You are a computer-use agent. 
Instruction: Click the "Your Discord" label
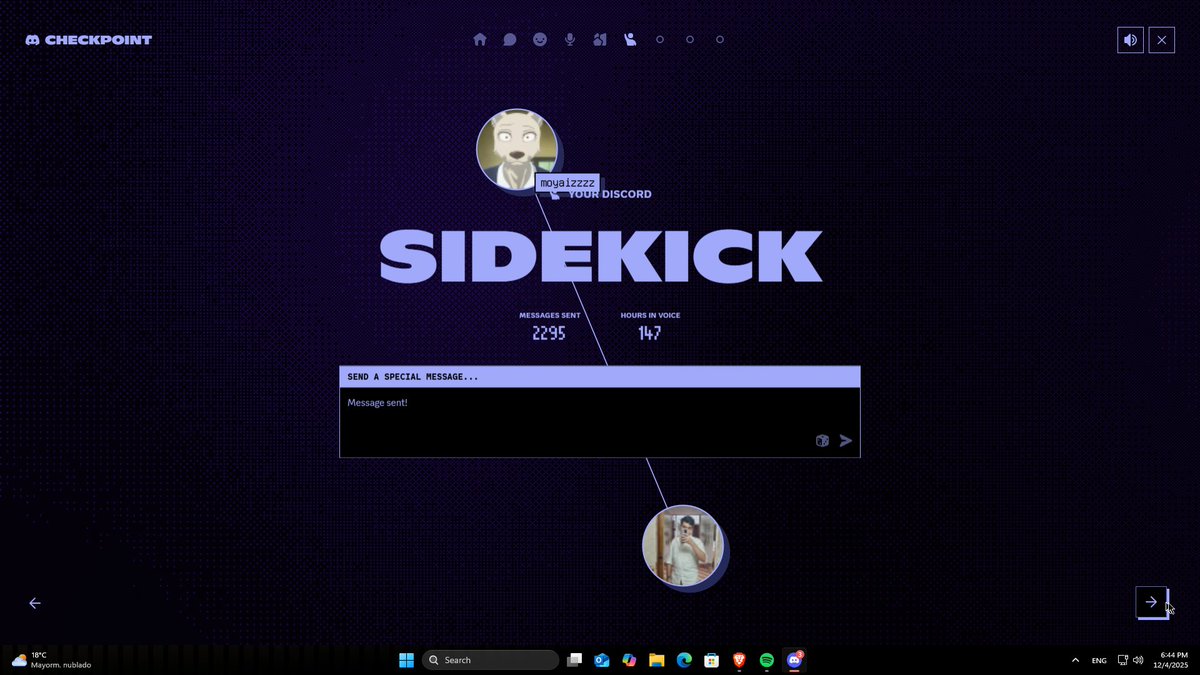[x=610, y=194]
